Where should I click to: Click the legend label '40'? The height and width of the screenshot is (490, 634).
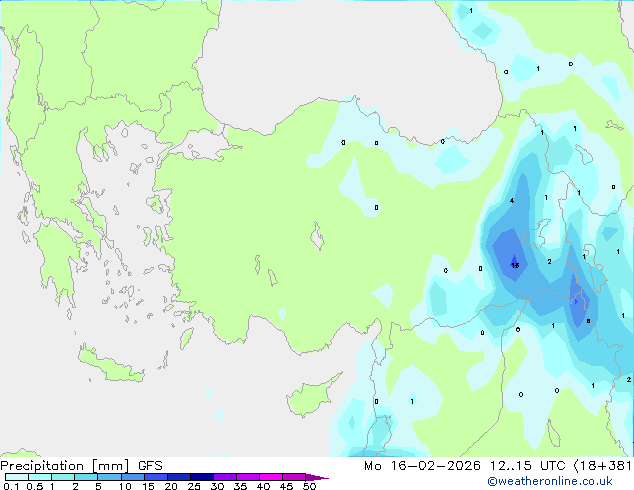pyautogui.click(x=263, y=486)
